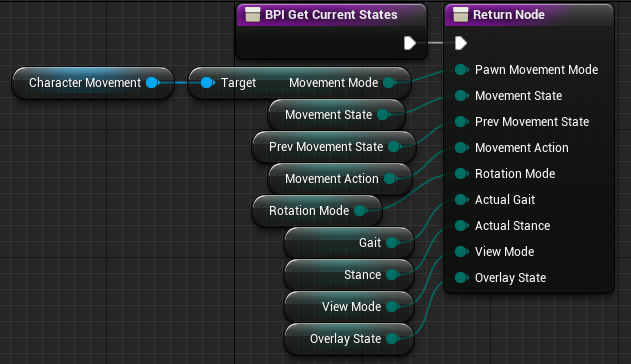The width and height of the screenshot is (631, 364).
Task: Click the Return Node execution input pin
Action: [x=461, y=43]
